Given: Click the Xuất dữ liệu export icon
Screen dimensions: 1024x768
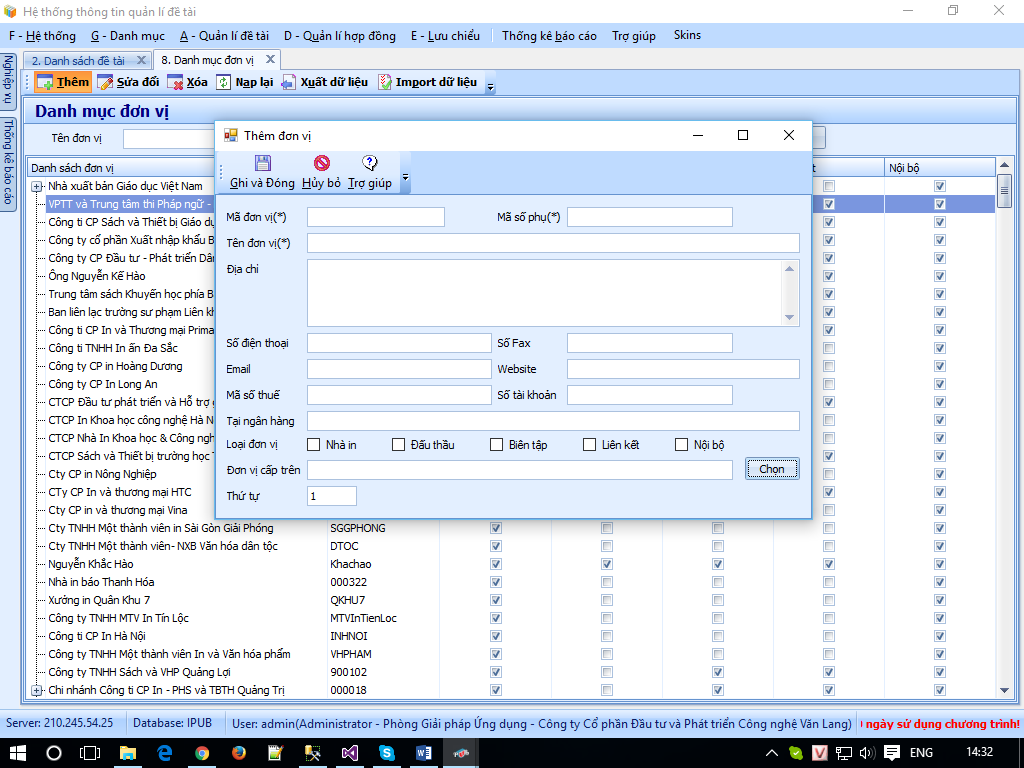Looking at the screenshot, I should pyautogui.click(x=289, y=82).
